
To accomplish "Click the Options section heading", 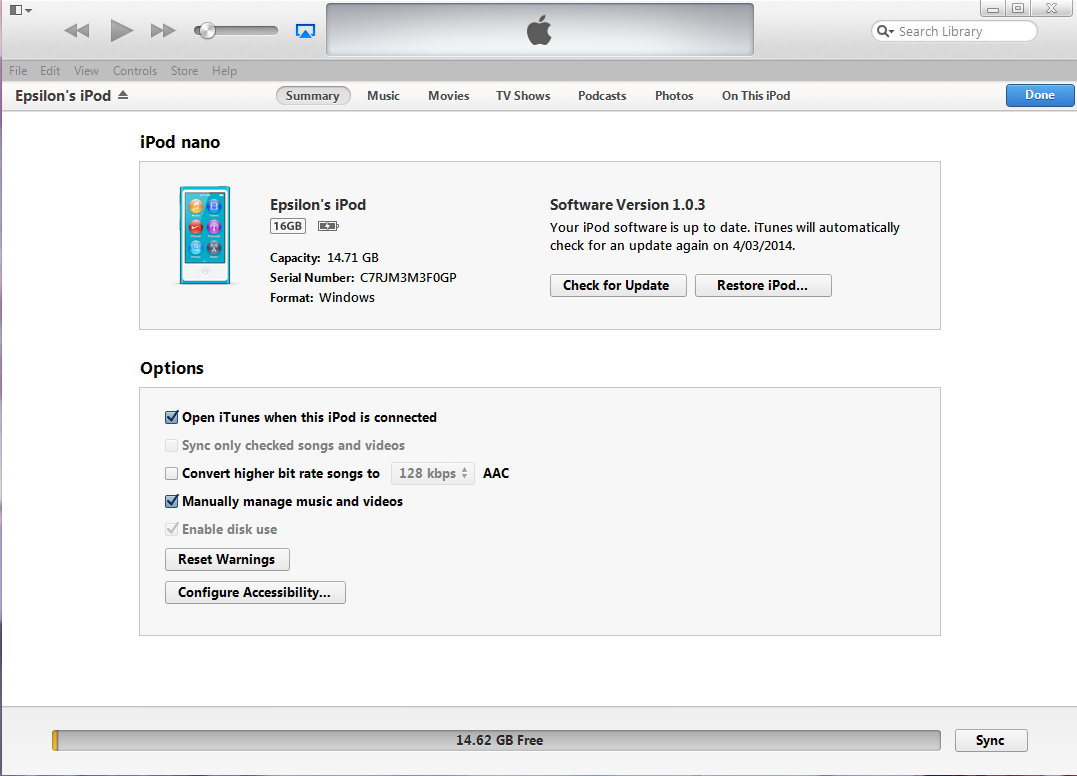I will 172,368.
